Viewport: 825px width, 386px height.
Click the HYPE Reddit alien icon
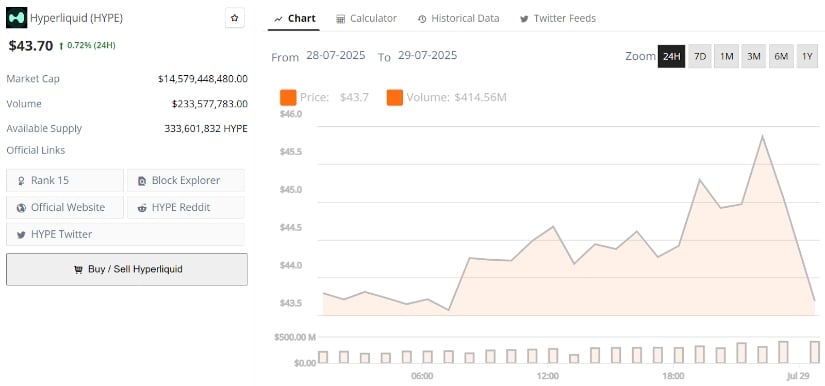(x=142, y=208)
